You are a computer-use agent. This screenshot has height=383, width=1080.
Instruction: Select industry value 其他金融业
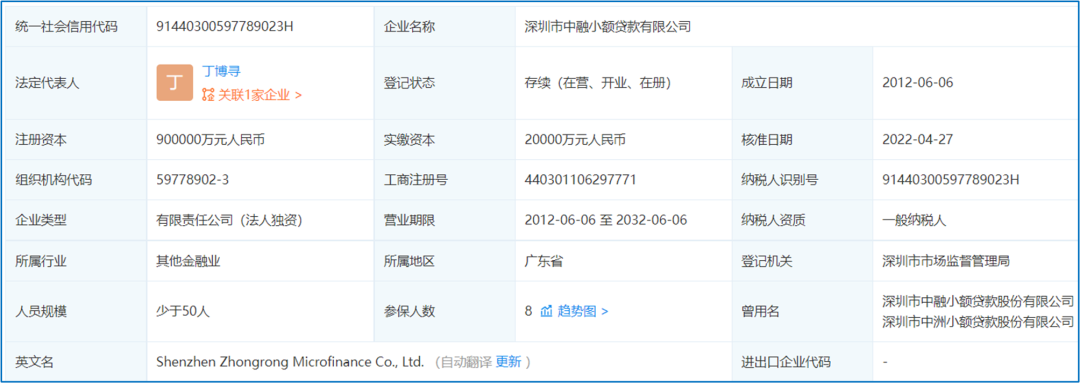pos(188,261)
